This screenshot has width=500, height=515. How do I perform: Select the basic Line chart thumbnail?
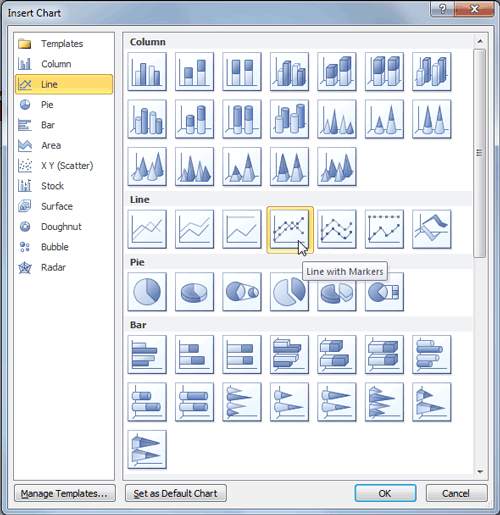(x=147, y=229)
